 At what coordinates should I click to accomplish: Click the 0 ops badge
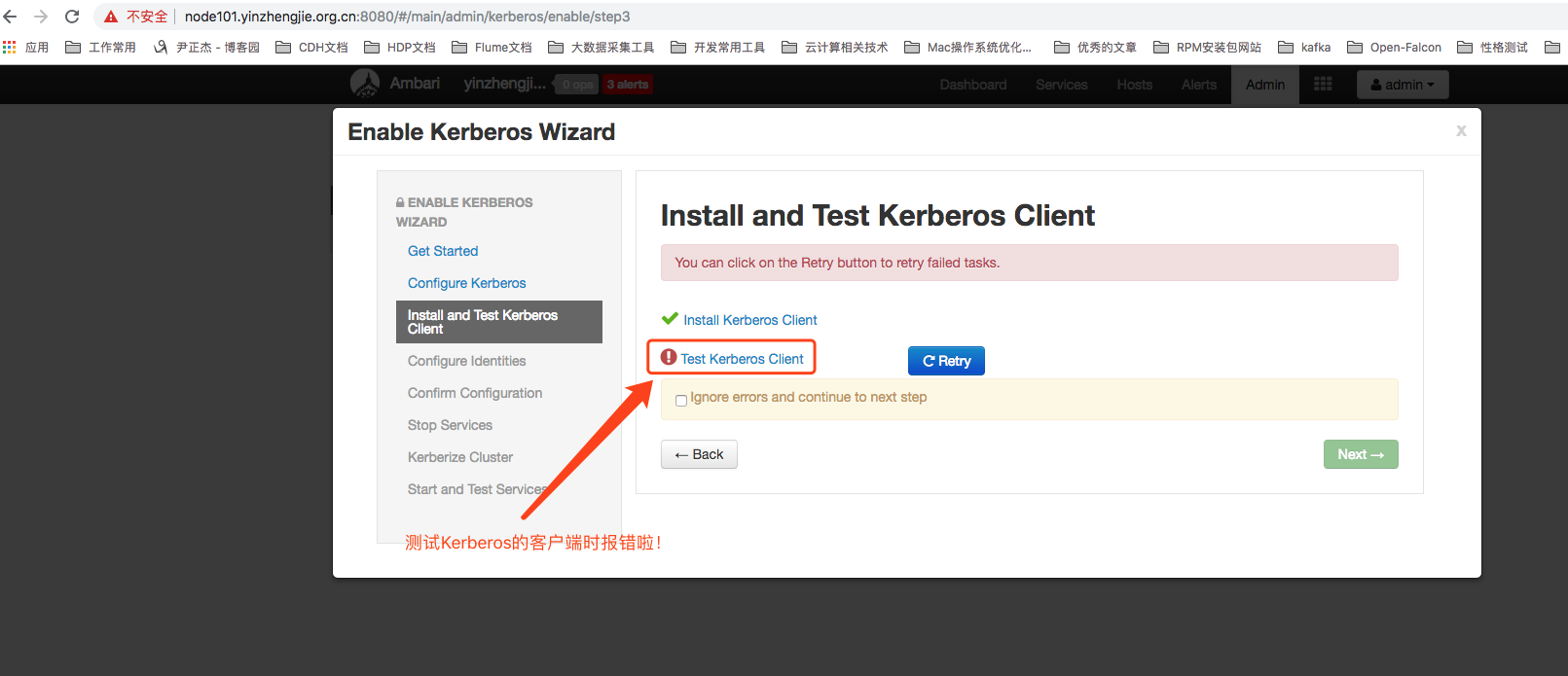click(x=577, y=85)
